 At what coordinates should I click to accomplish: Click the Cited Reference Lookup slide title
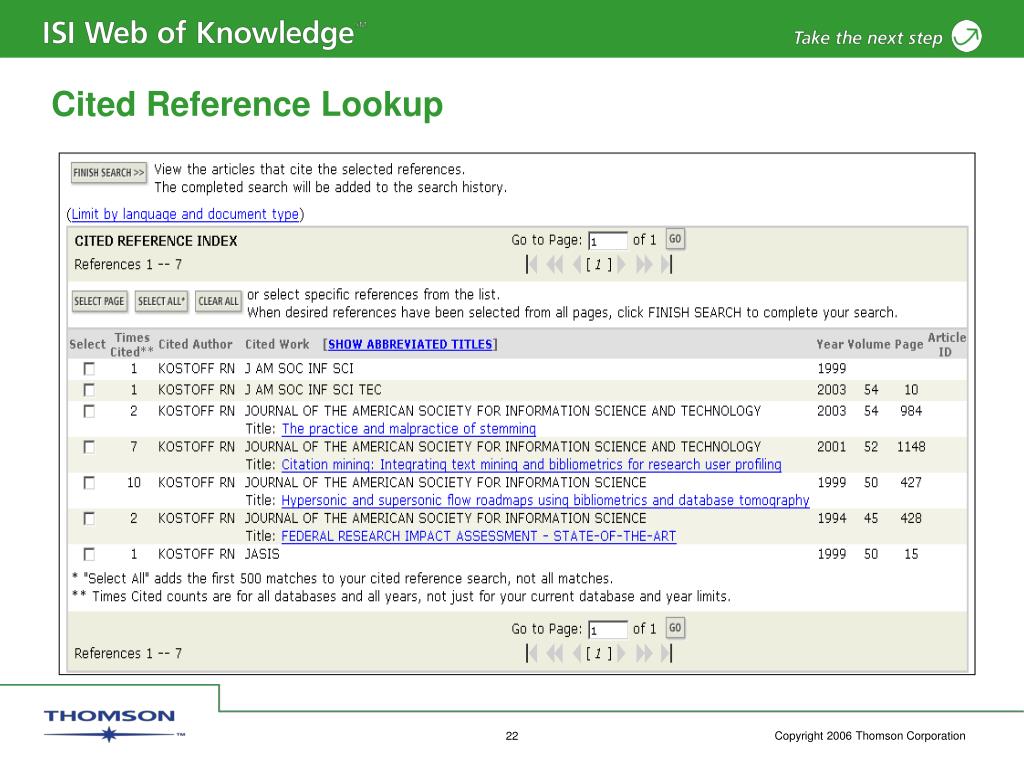(247, 104)
